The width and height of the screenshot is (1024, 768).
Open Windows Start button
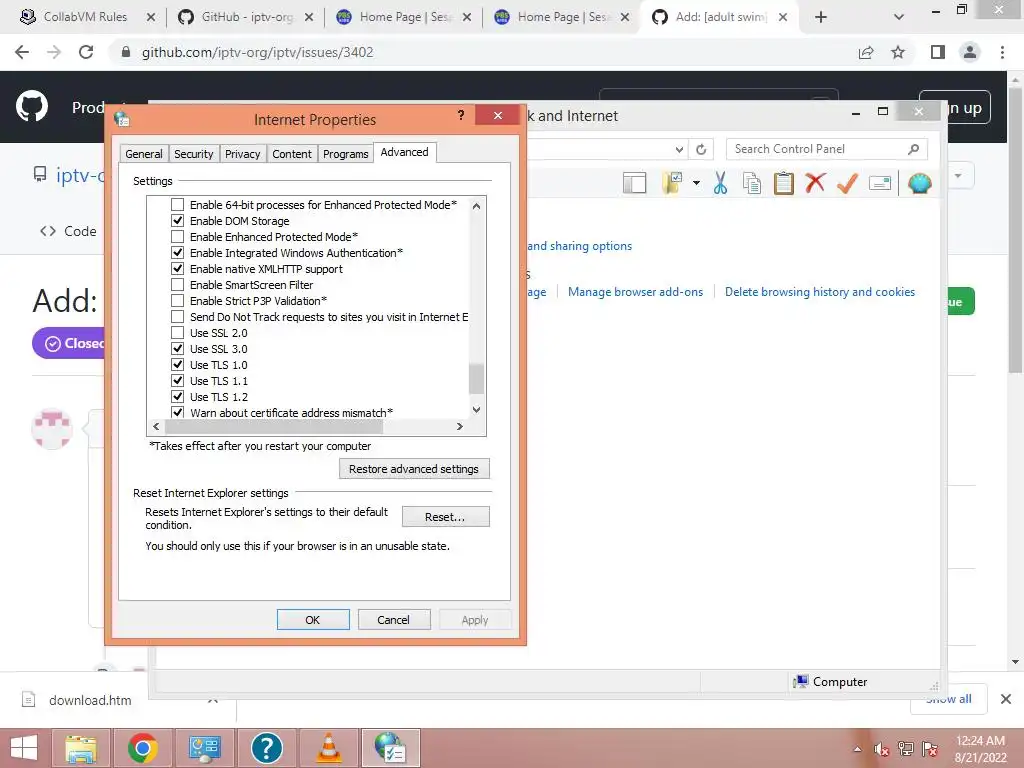coord(24,748)
